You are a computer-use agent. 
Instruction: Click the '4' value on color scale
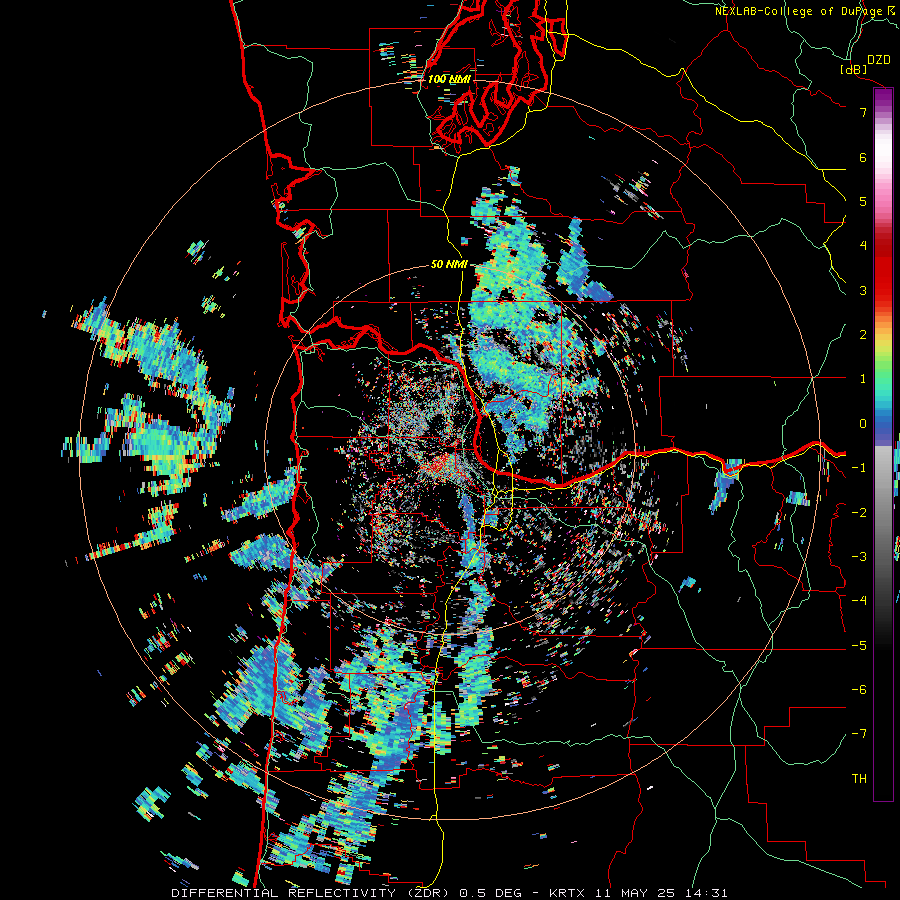863,246
